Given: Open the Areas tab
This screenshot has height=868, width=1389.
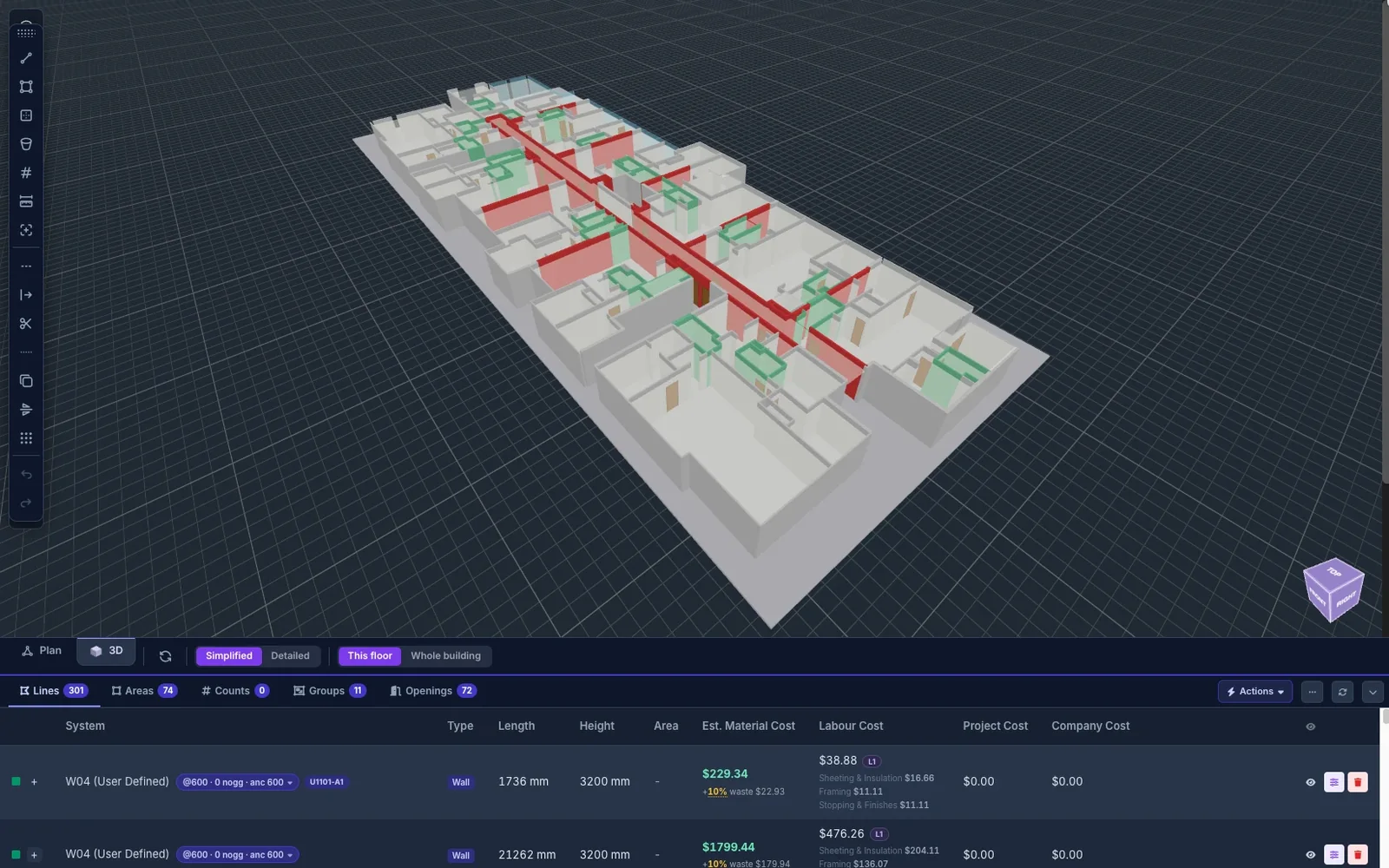Looking at the screenshot, I should 144,691.
